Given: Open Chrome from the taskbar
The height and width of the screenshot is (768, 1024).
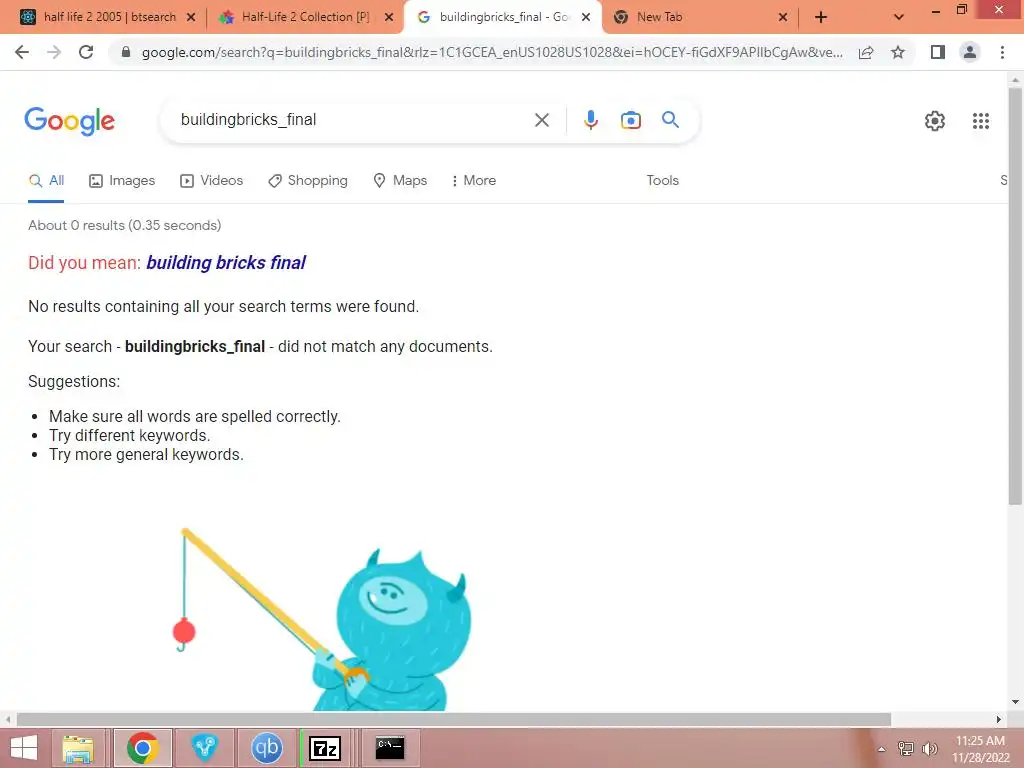Looking at the screenshot, I should coord(142,748).
